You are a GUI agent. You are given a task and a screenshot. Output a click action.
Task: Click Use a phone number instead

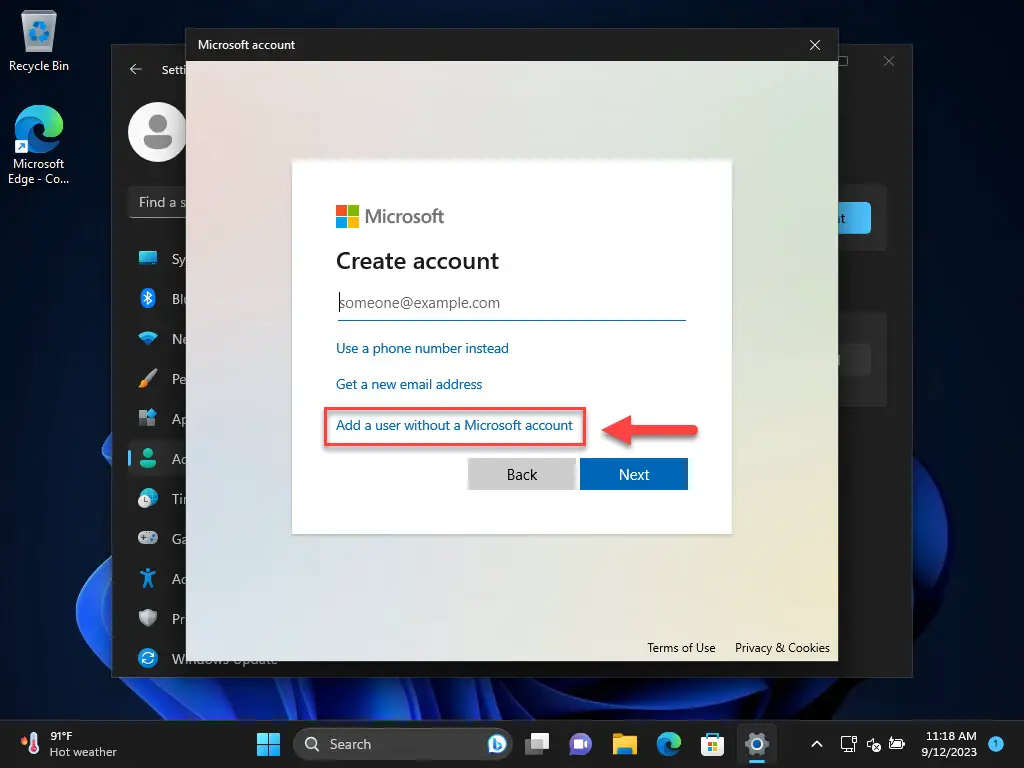click(x=422, y=349)
